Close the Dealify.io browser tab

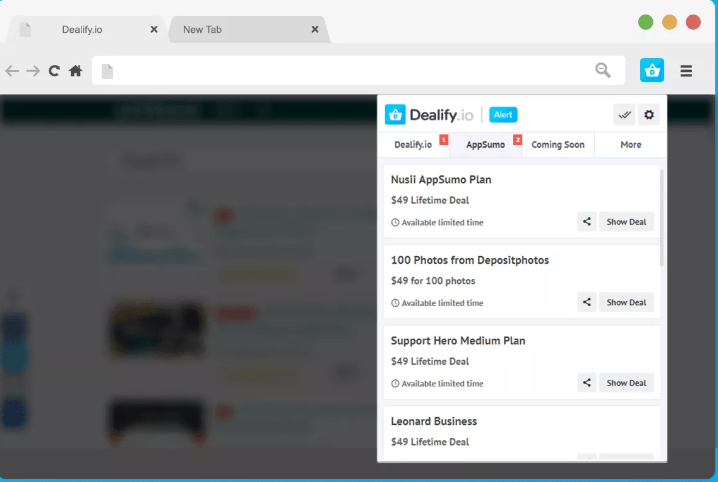point(154,29)
